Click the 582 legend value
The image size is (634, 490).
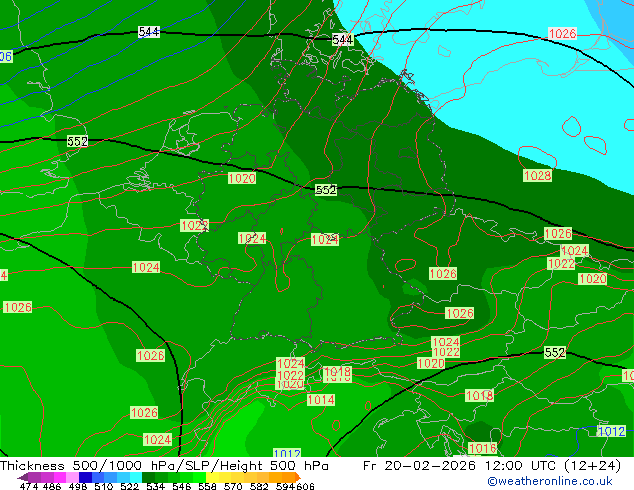(259, 486)
